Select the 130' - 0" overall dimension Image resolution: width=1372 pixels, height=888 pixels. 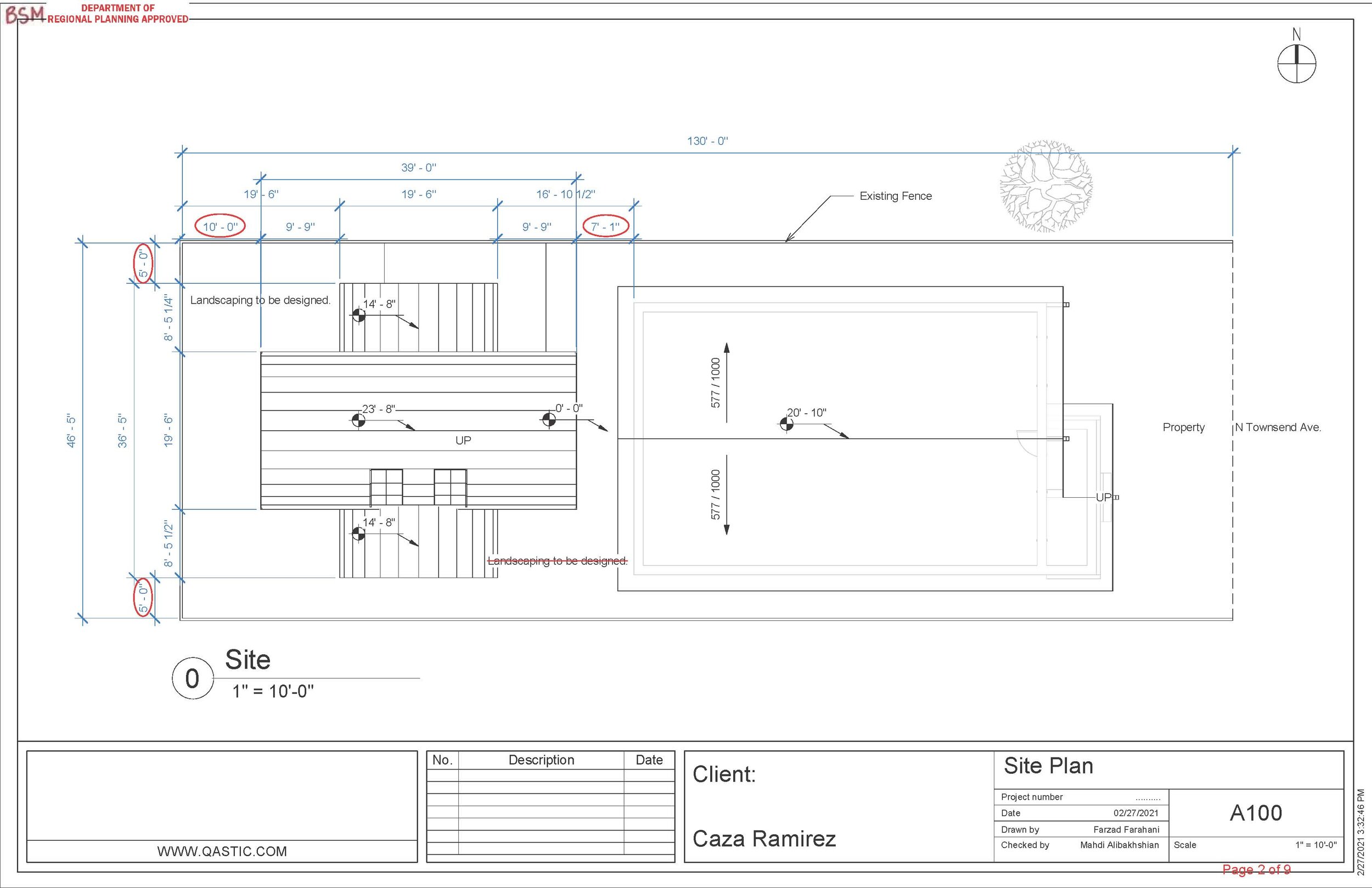point(707,140)
